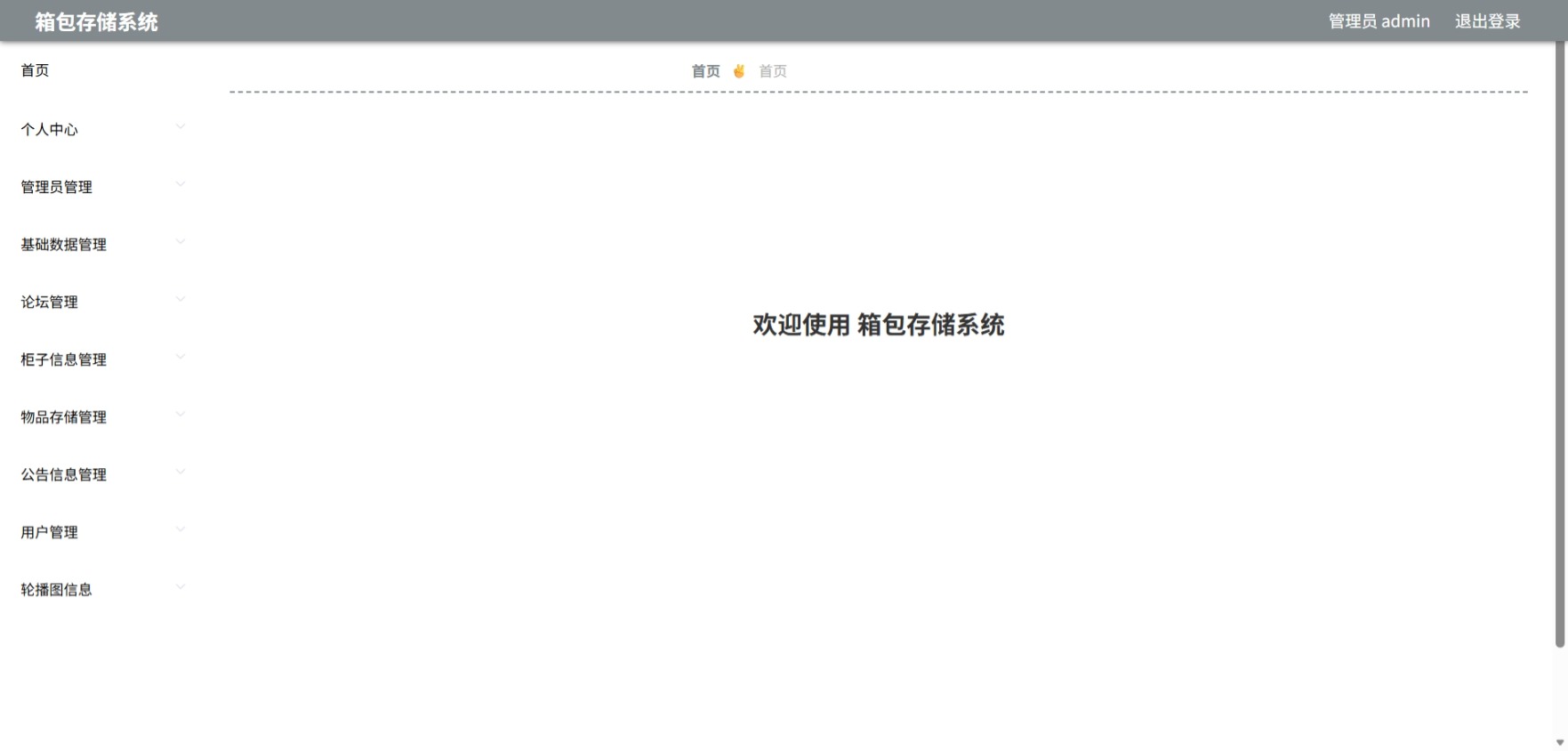Expand the 个人中心 chevron arrow

[181, 127]
